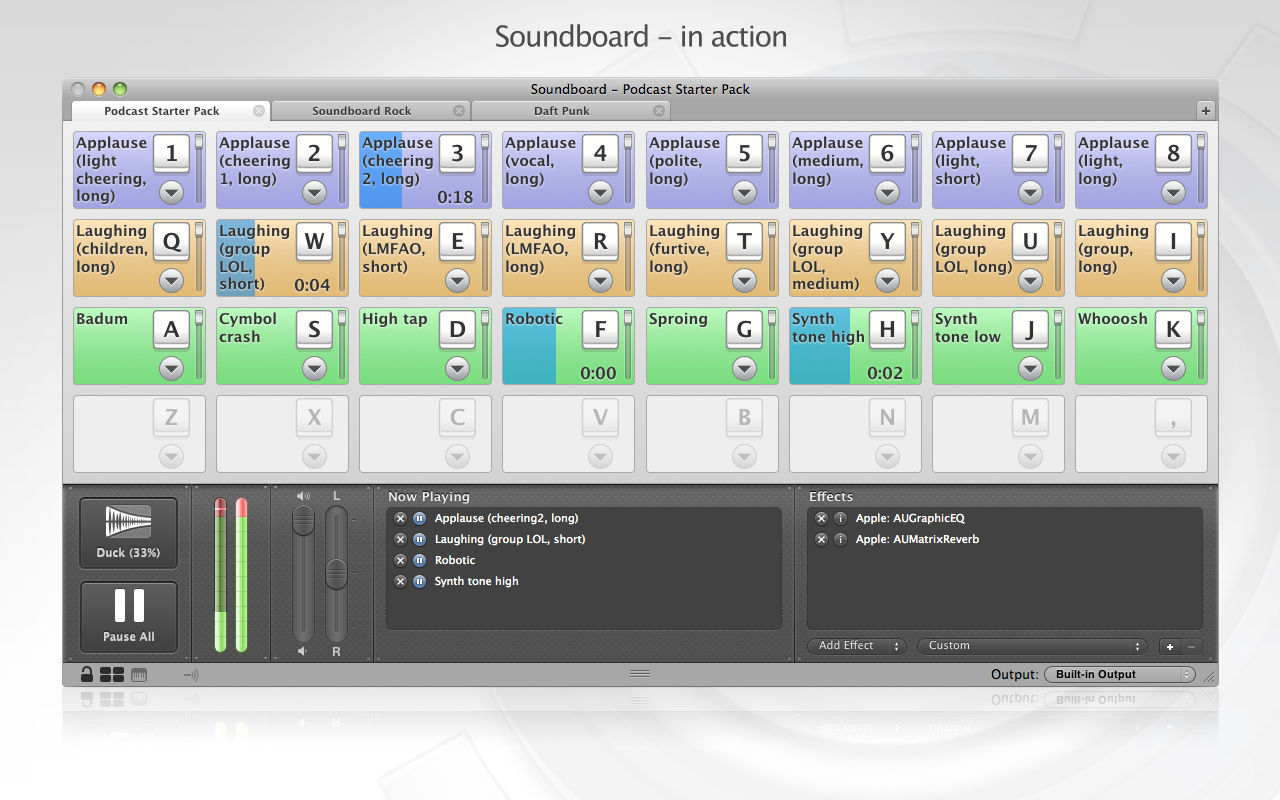Open options arrow for Laughing (children, long)

point(171,280)
